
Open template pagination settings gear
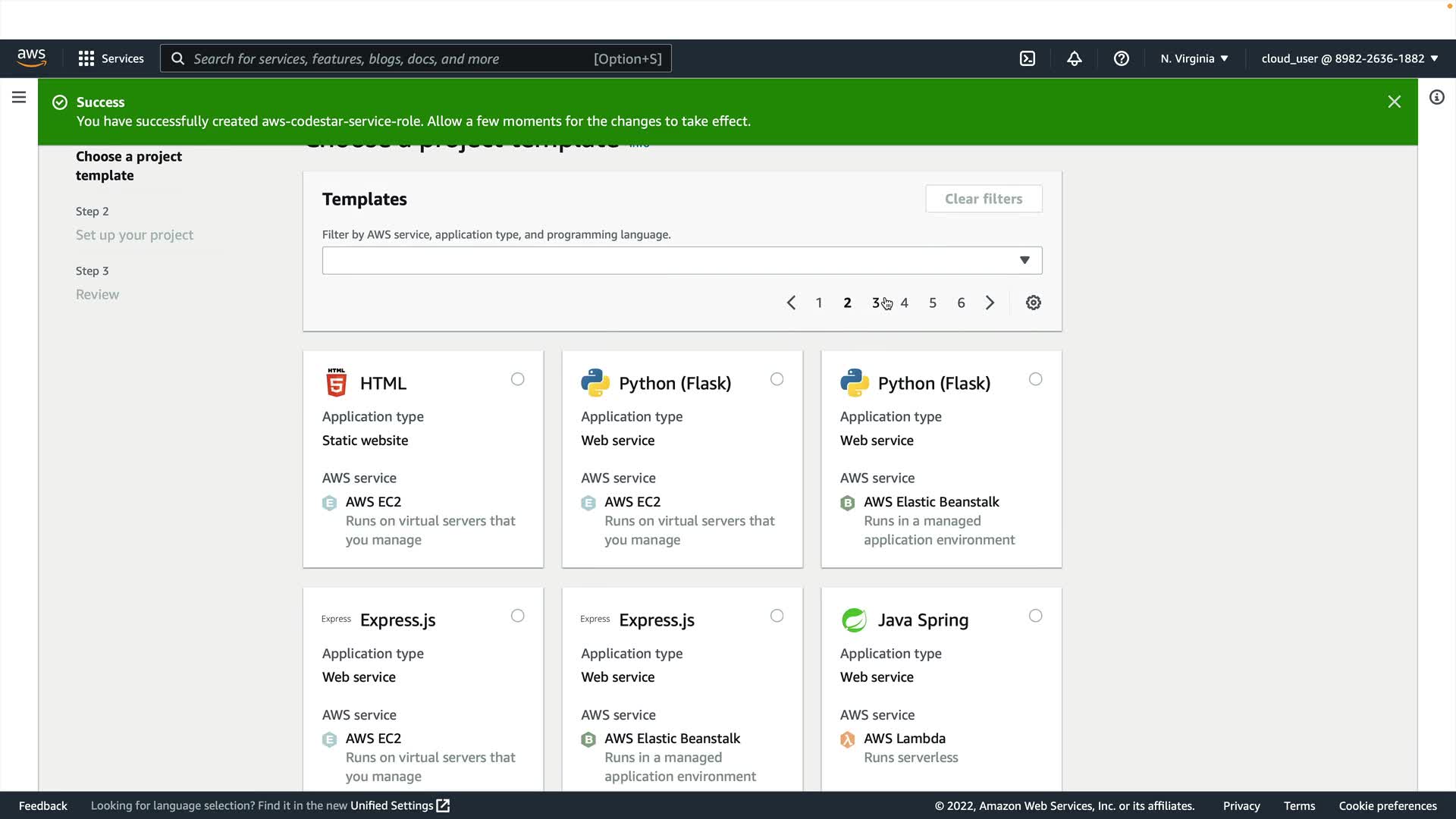1033,303
